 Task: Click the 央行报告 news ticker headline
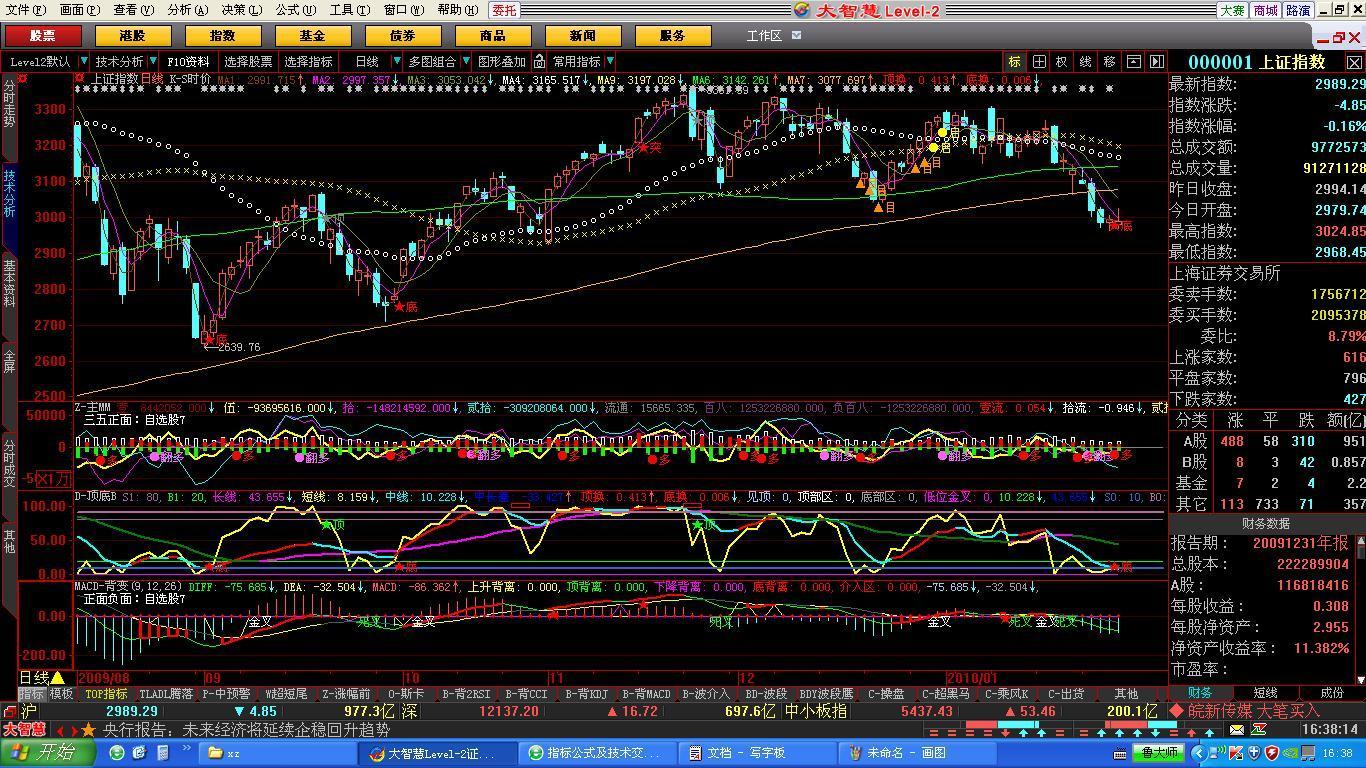point(246,730)
